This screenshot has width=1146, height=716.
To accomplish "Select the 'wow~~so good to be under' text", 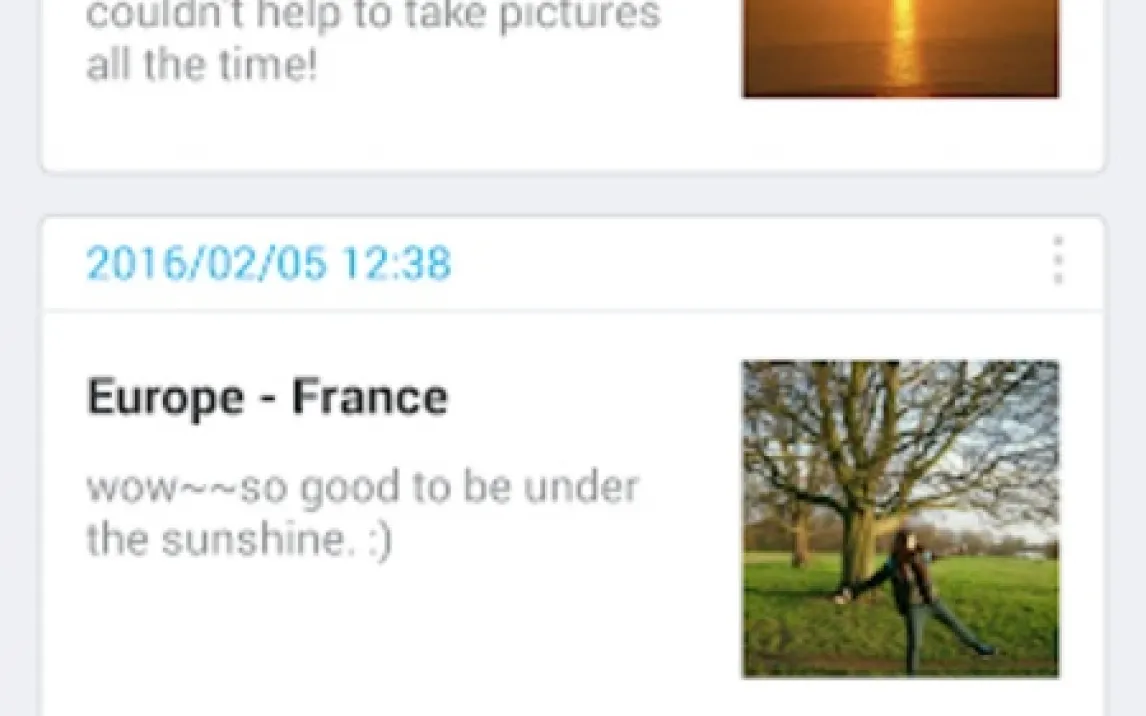I will (x=363, y=487).
